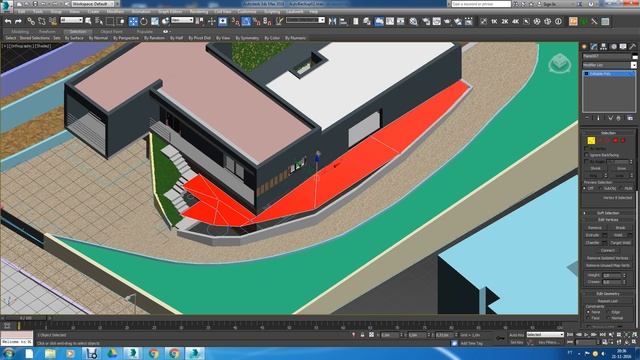Image resolution: width=640 pixels, height=360 pixels.
Task: Select Preview Selection SubObj radio button
Action: pos(599,188)
